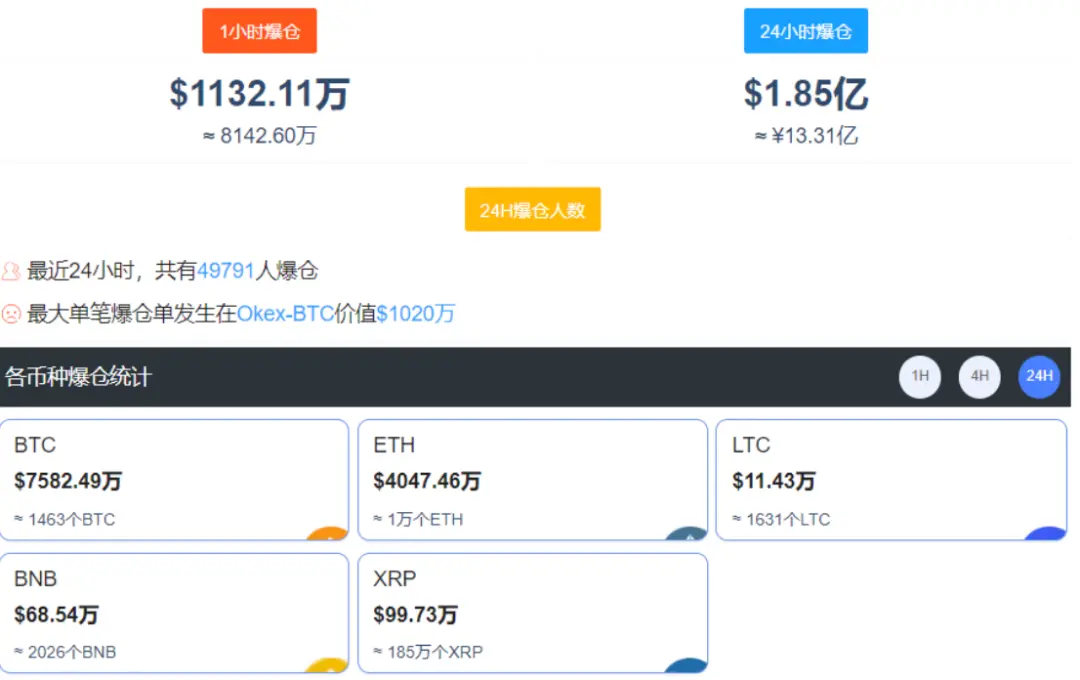Open the 24小时爆仓 blue tab
1080x680 pixels.
805,31
